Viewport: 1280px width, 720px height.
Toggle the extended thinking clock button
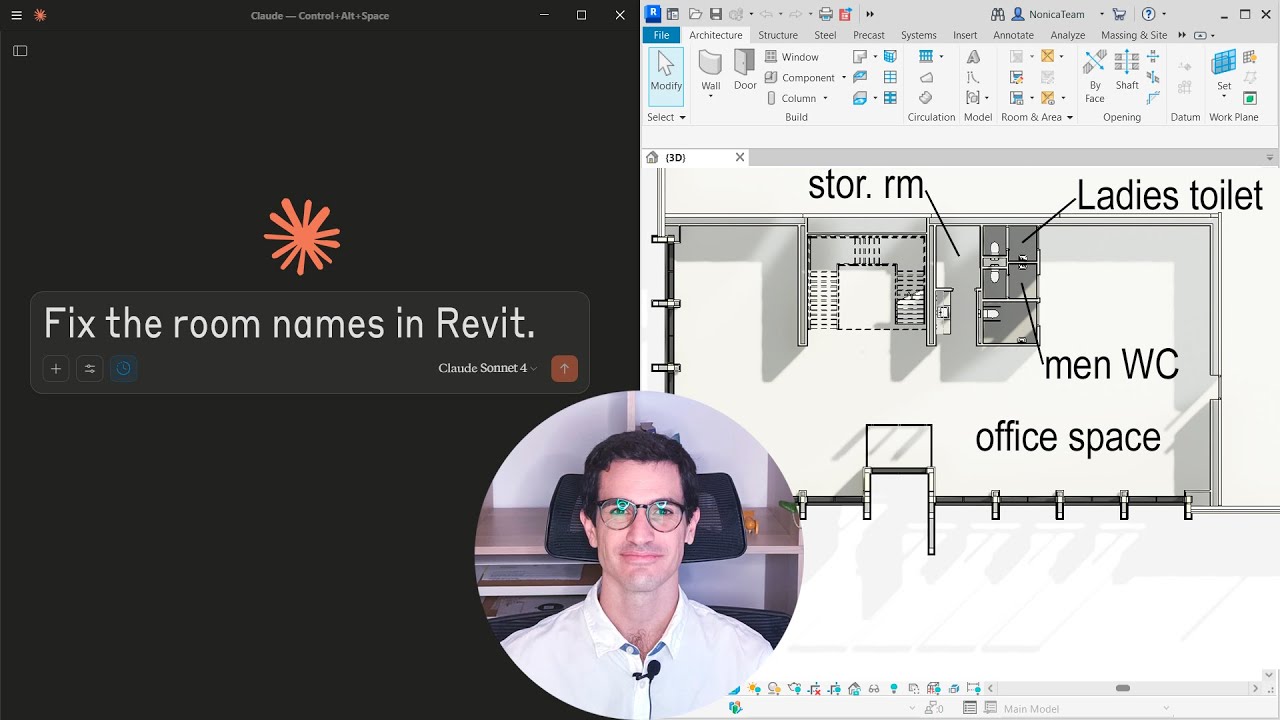[123, 368]
